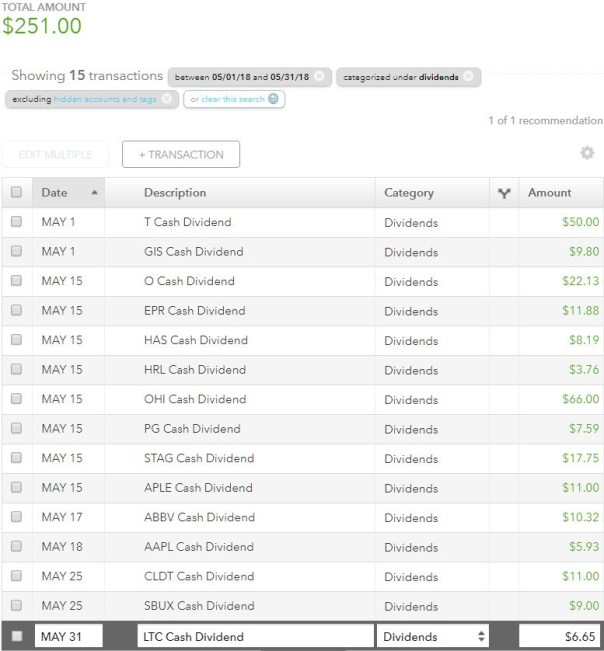604x651 pixels.
Task: Sort by Date column arrow
Action: tap(94, 193)
